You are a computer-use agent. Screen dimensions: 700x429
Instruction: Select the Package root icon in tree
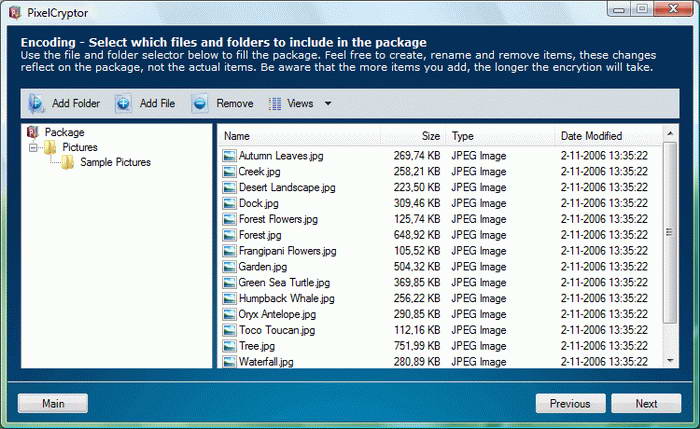pos(33,132)
